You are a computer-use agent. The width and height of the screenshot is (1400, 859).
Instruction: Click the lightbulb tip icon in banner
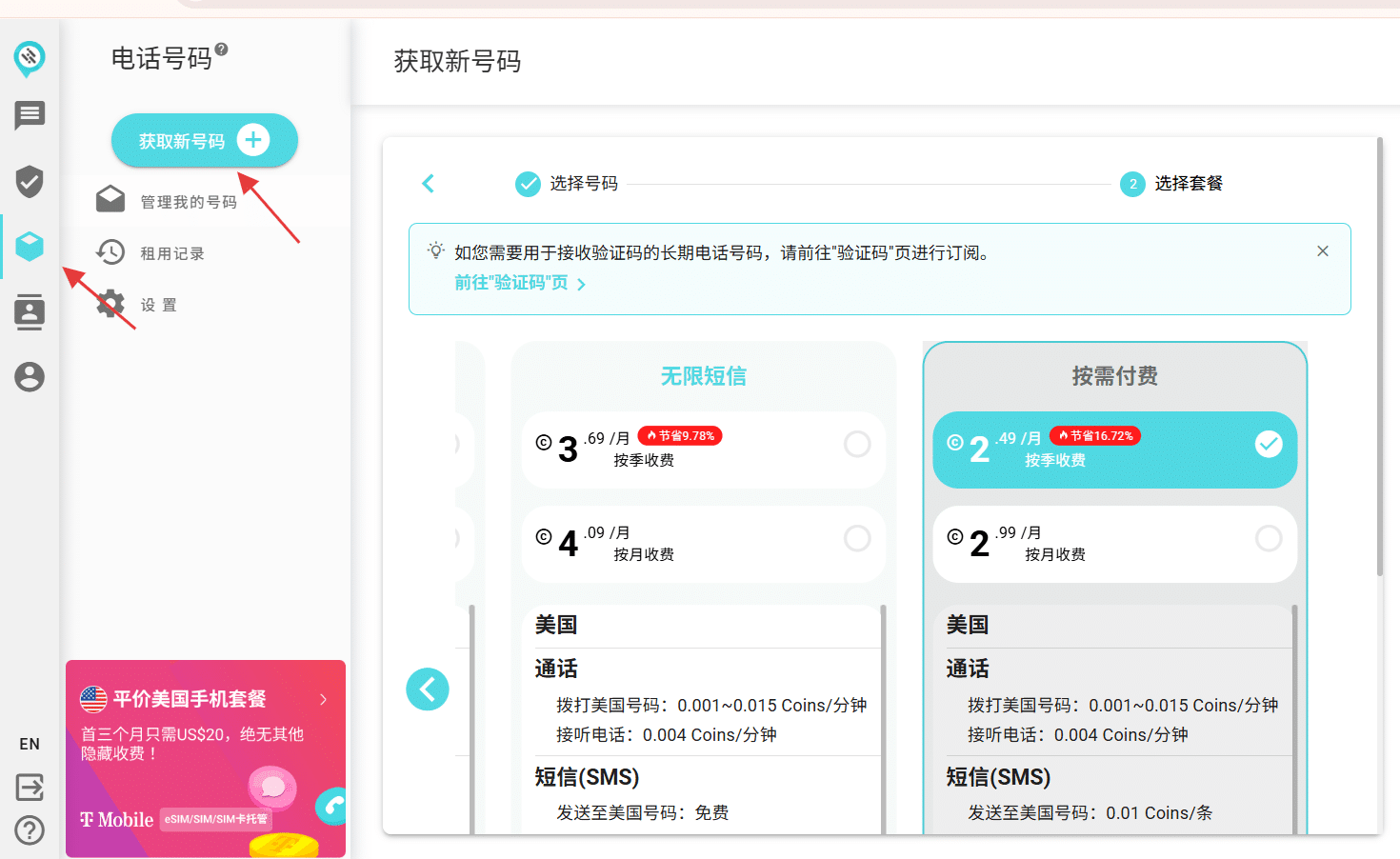coord(435,250)
